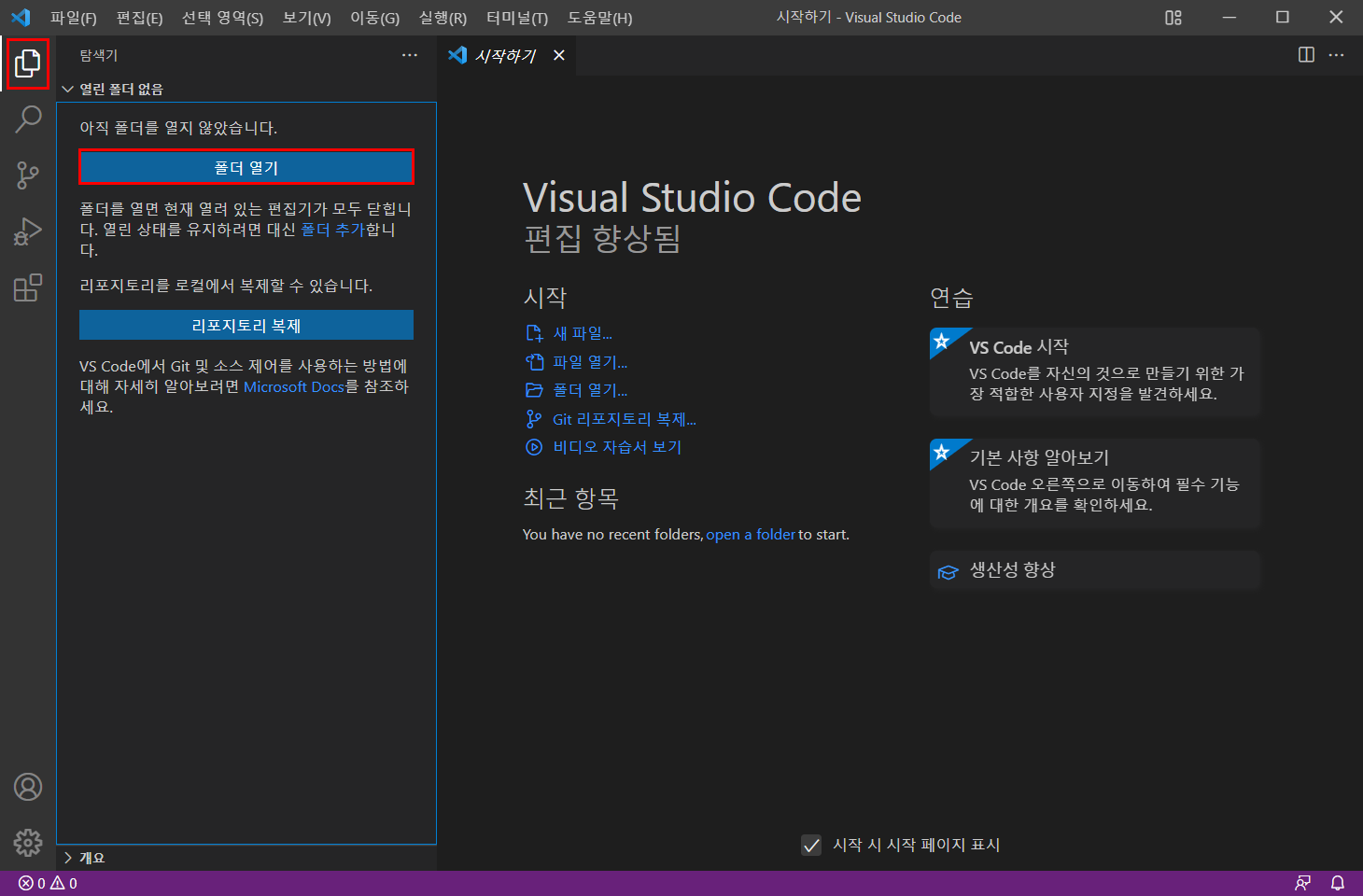The image size is (1363, 896).
Task: Open the 터미널(T) menu
Action: [x=517, y=18]
